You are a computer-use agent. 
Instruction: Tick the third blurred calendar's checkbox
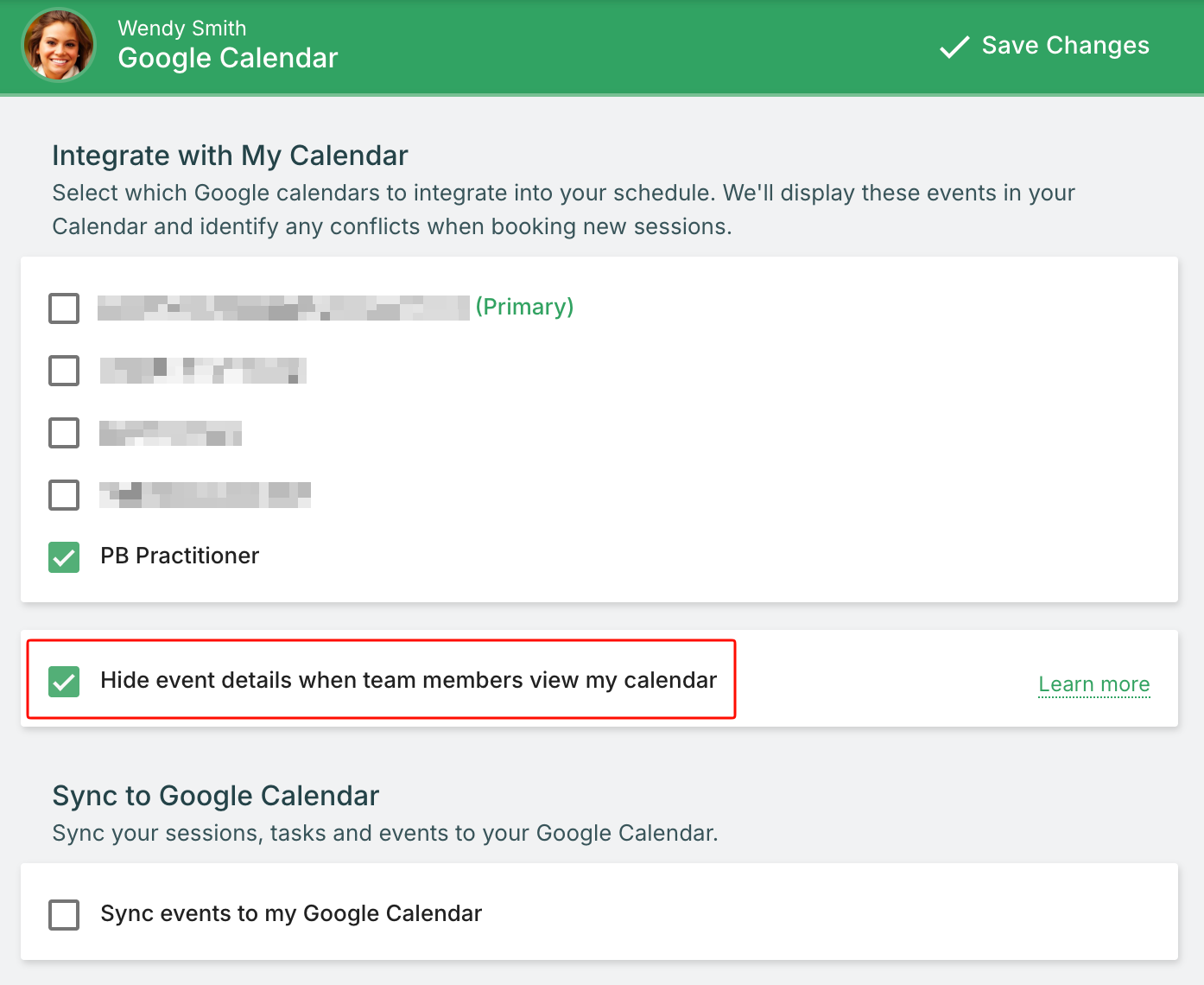[64, 433]
